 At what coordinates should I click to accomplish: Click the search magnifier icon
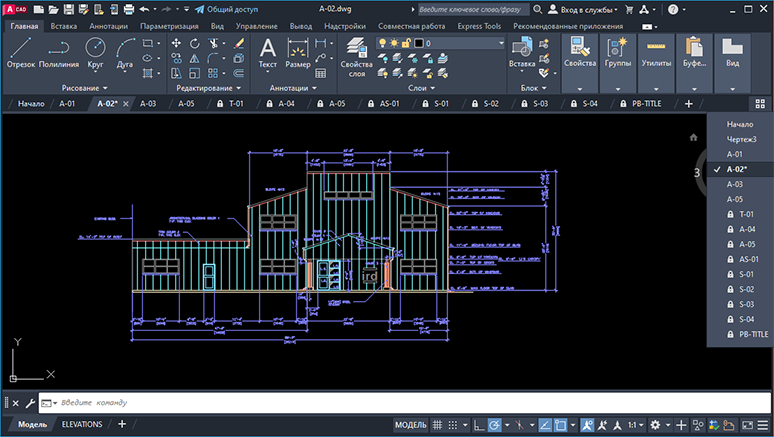coord(538,9)
